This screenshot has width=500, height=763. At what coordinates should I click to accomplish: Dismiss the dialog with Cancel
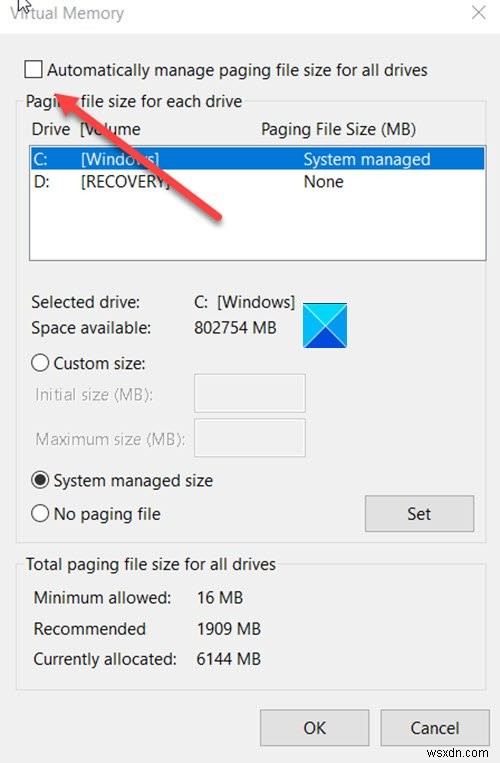(x=435, y=728)
